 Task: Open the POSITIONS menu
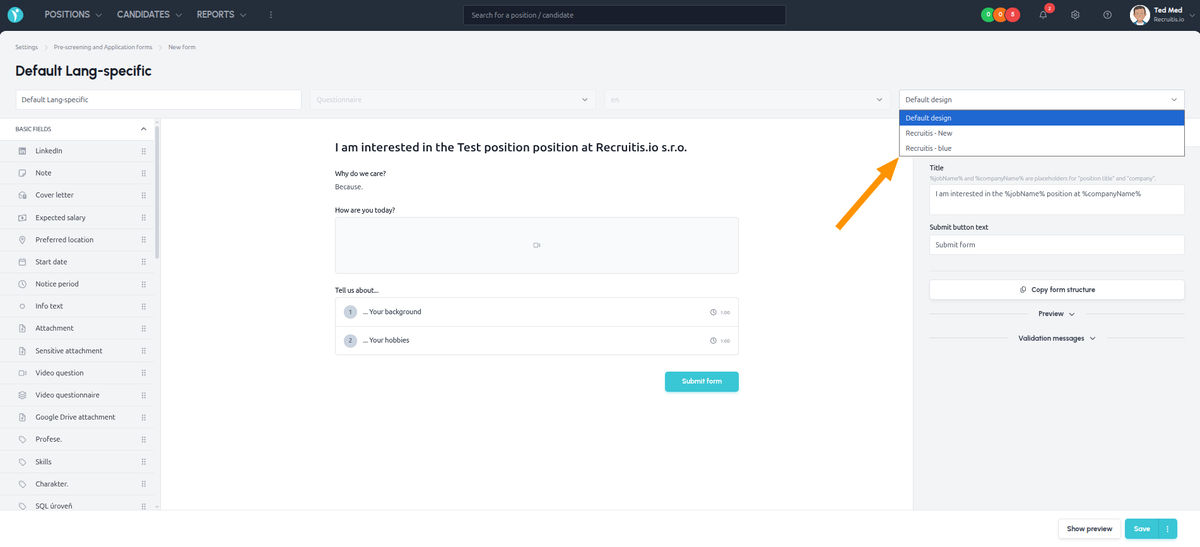pyautogui.click(x=73, y=15)
